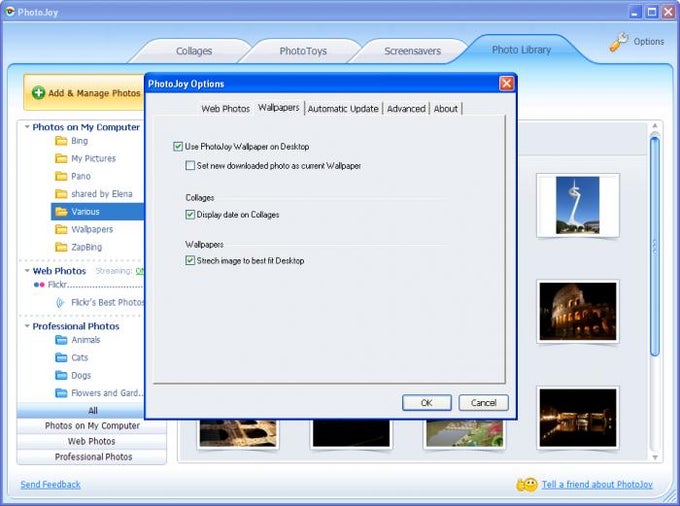Open the Colosseum at night thumbnail
The image size is (680, 506).
(578, 311)
